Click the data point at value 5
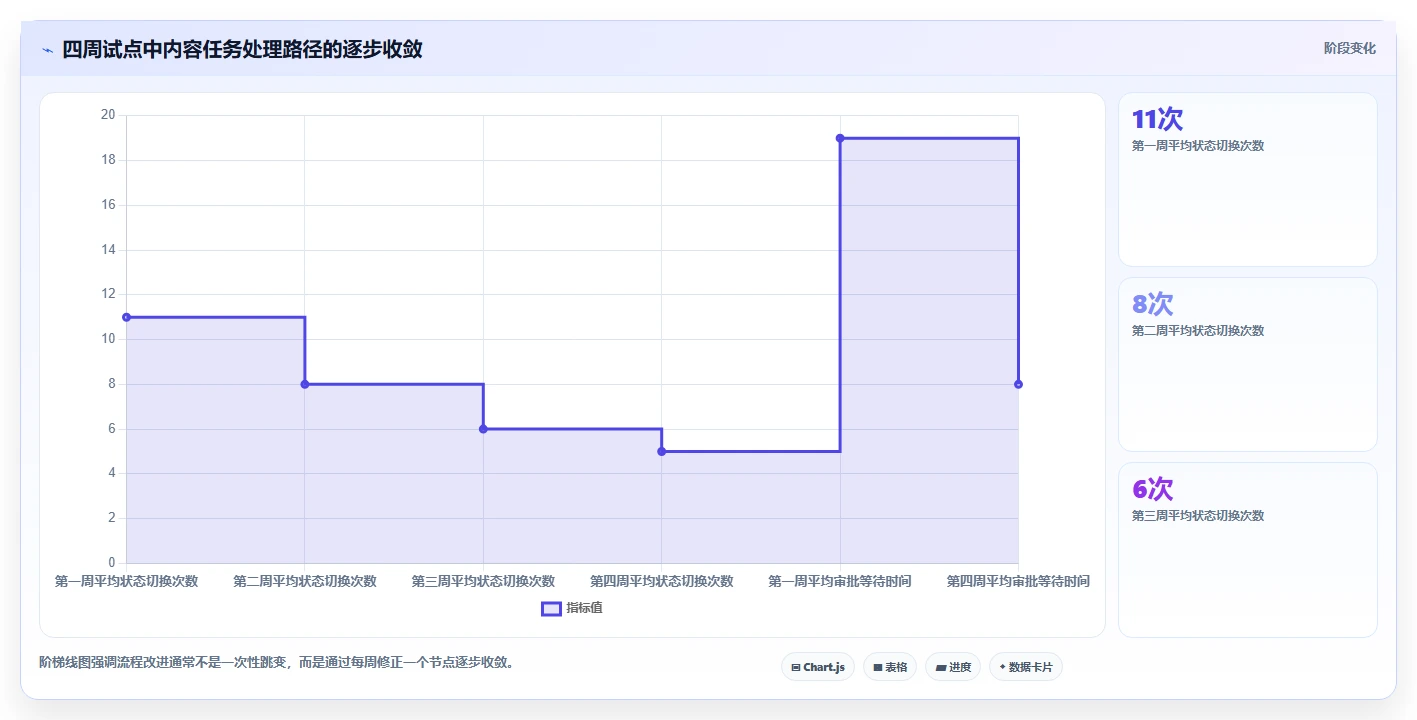Viewport: 1417px width, 720px height. point(661,451)
